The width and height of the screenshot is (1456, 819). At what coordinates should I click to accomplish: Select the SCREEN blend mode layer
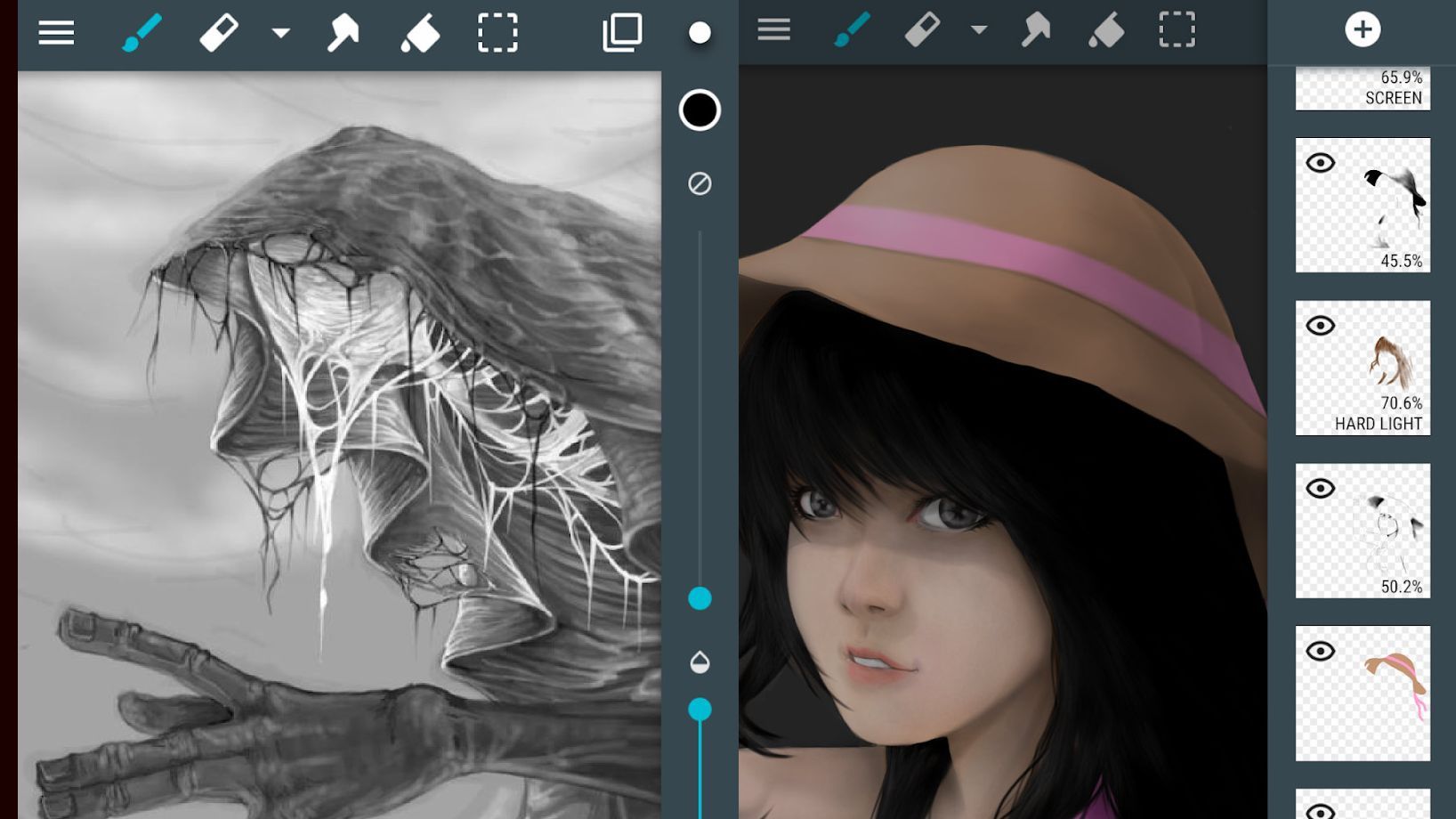pos(1362,89)
